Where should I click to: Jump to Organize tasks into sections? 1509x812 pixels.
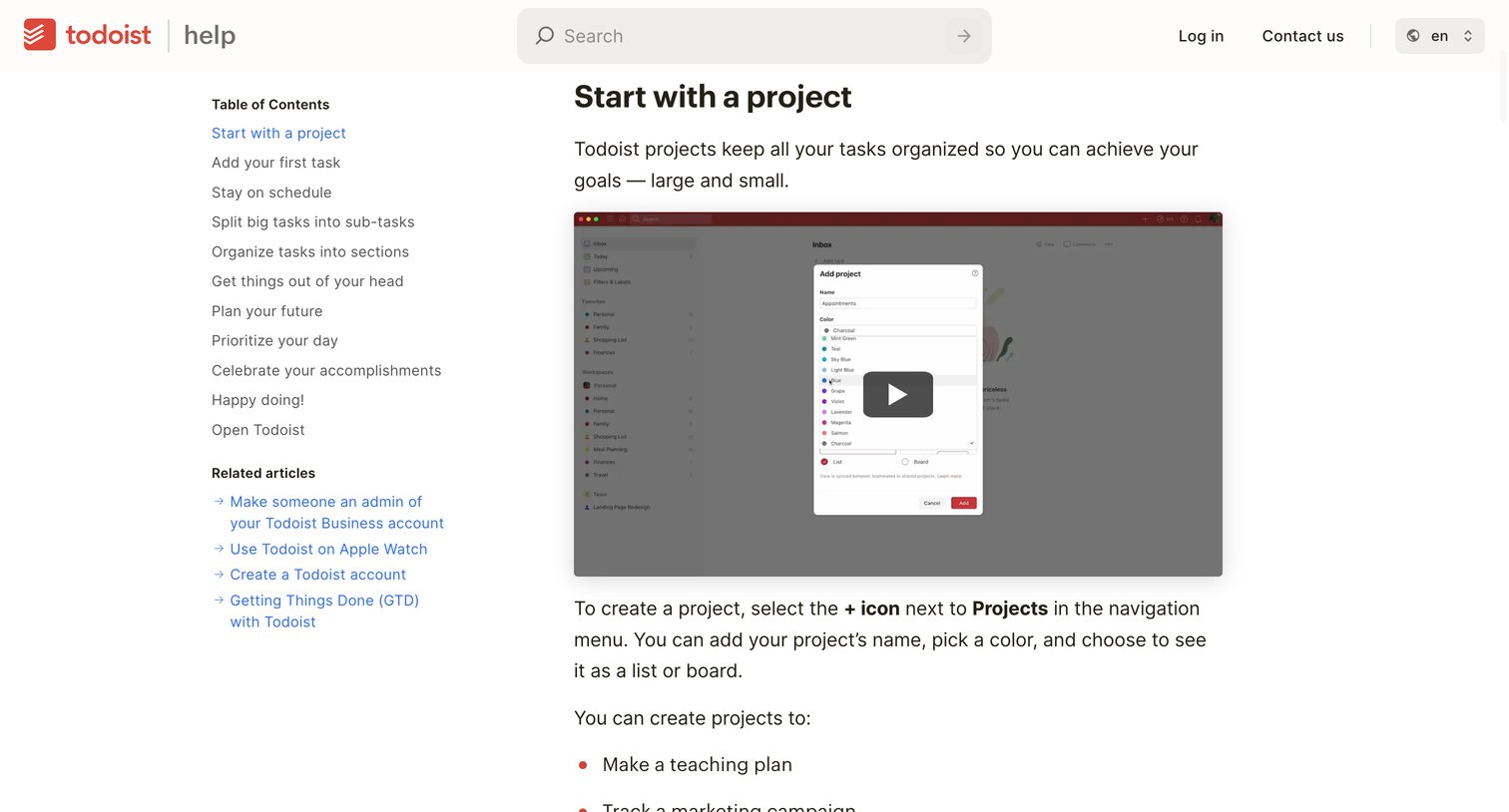(310, 251)
